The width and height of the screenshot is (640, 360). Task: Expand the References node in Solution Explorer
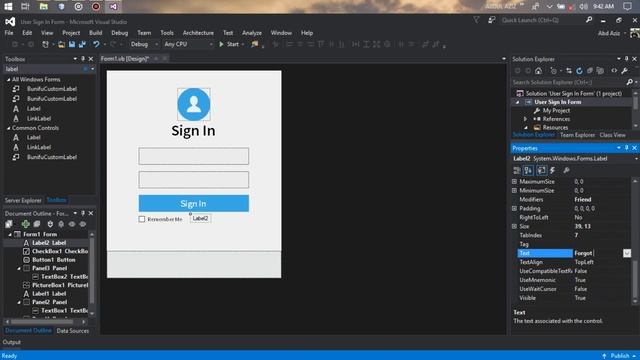(x=526, y=119)
